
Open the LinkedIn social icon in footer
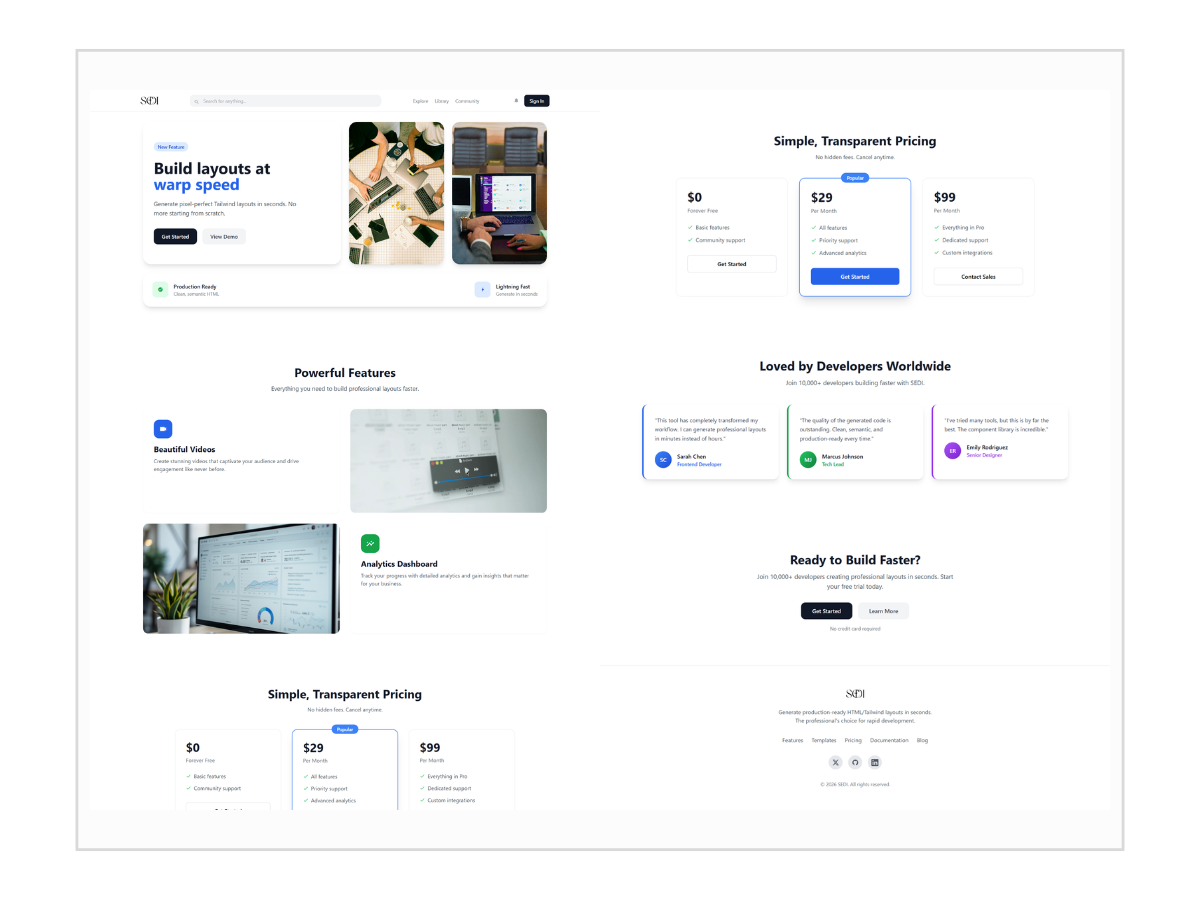point(875,762)
